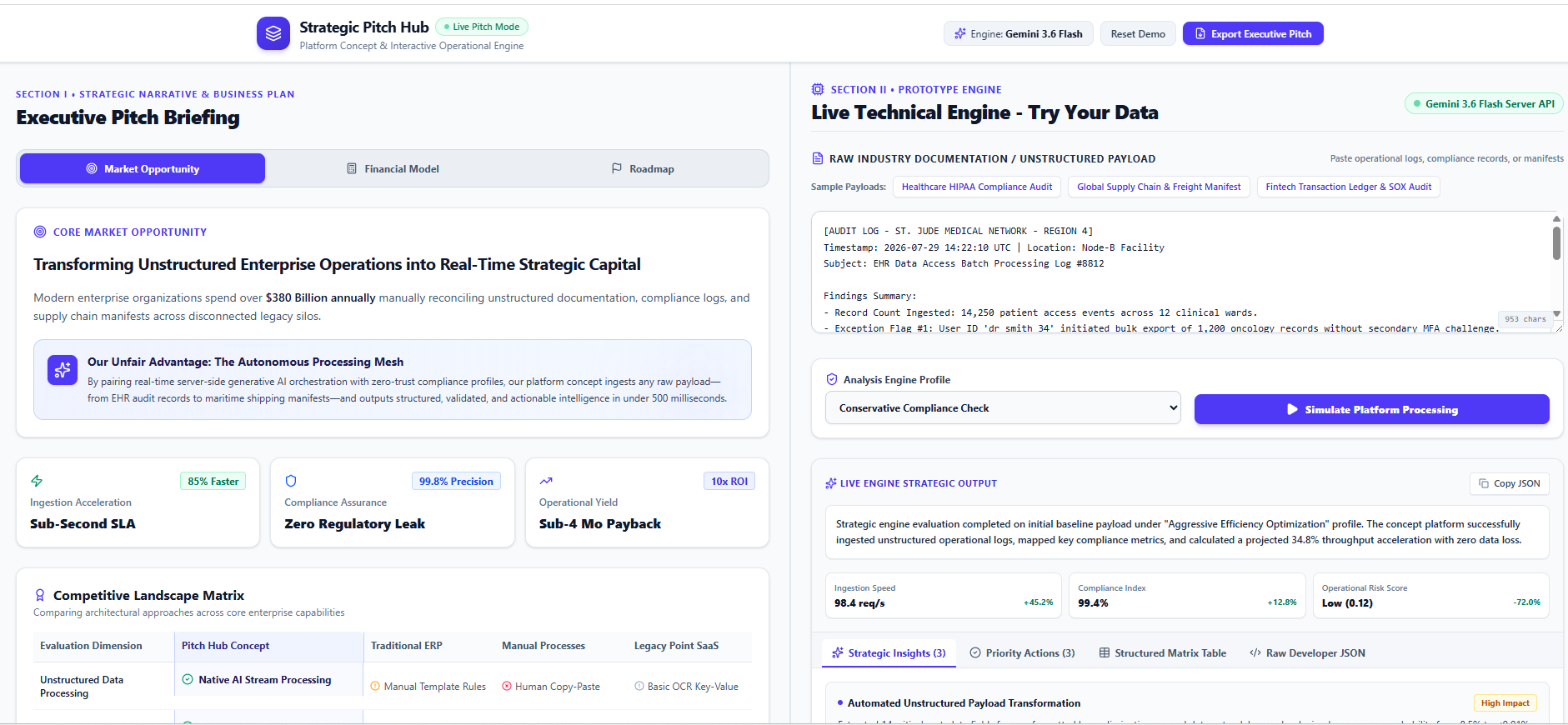Click the code brackets icon on Raw Developer JSON tab
This screenshot has width=1568, height=725.
tap(1255, 652)
